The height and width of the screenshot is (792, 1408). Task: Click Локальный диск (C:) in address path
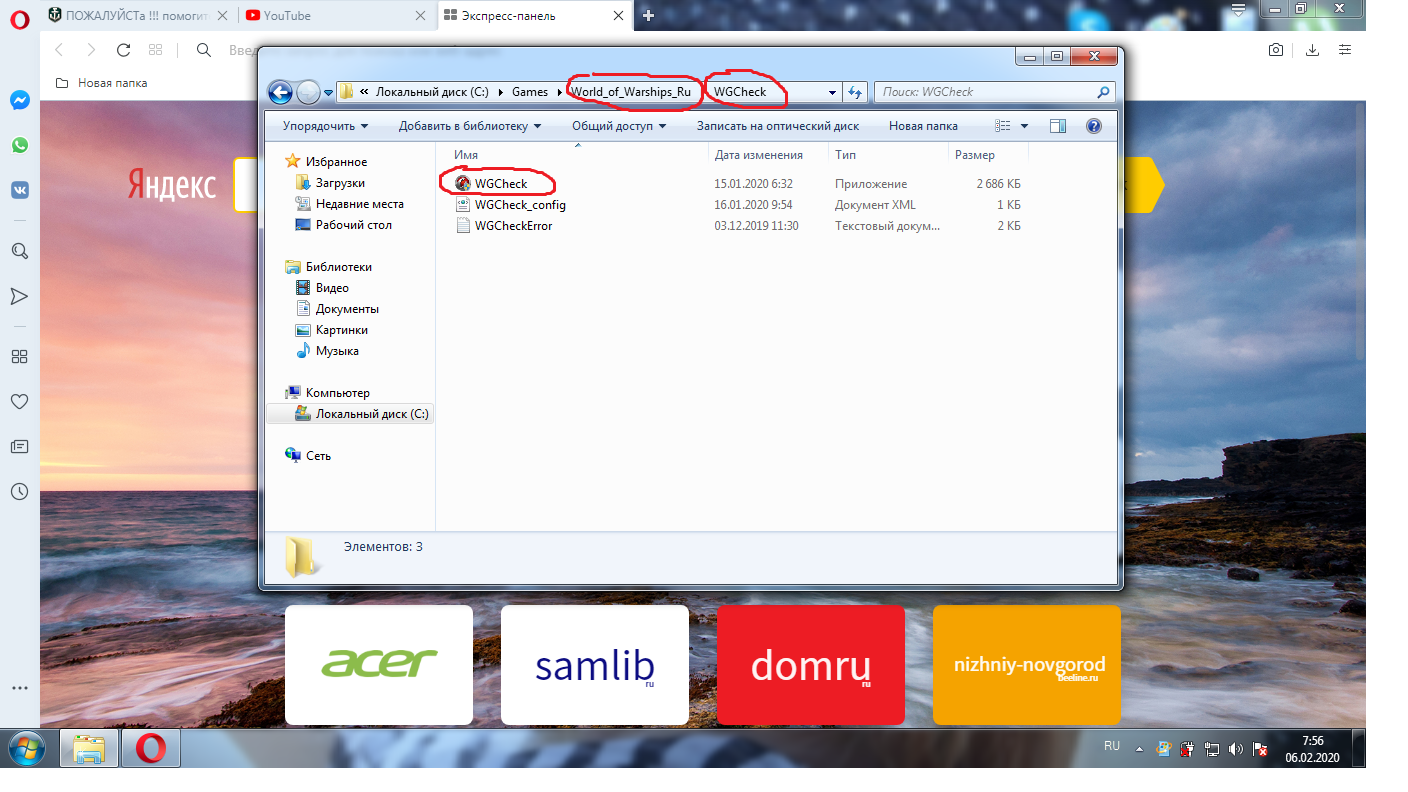click(432, 92)
